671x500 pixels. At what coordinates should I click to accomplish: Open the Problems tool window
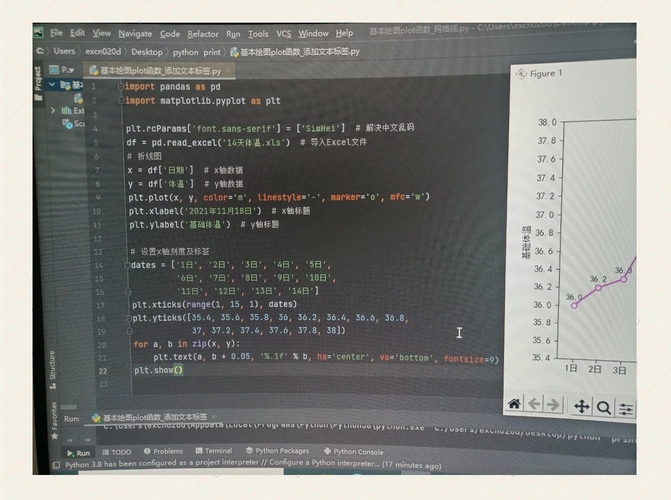pos(163,451)
